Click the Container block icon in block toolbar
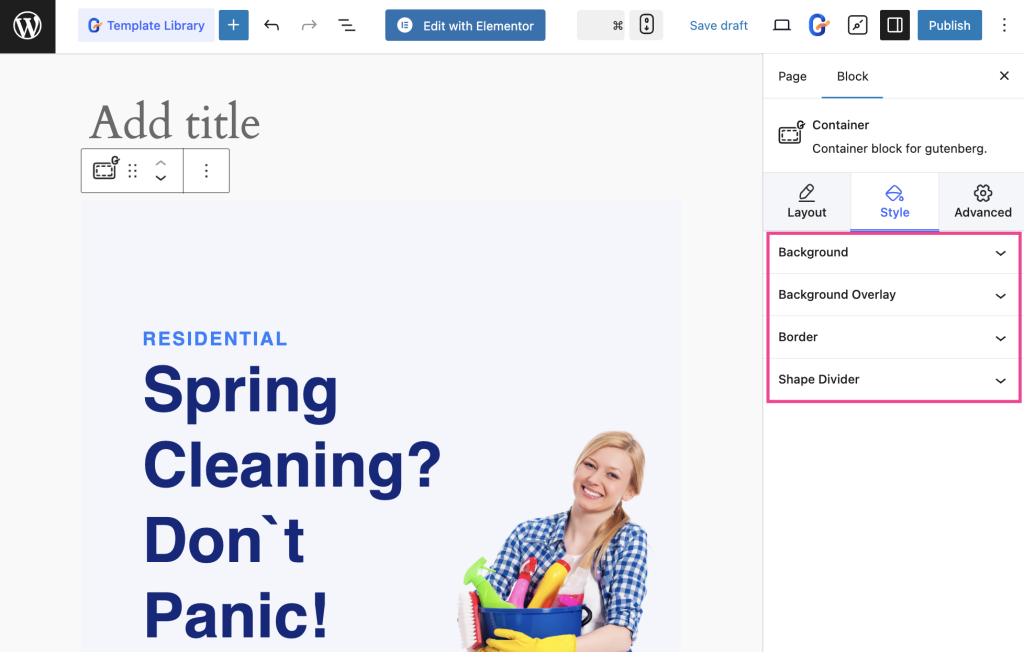Screen dimensions: 1024x652 (x=104, y=170)
